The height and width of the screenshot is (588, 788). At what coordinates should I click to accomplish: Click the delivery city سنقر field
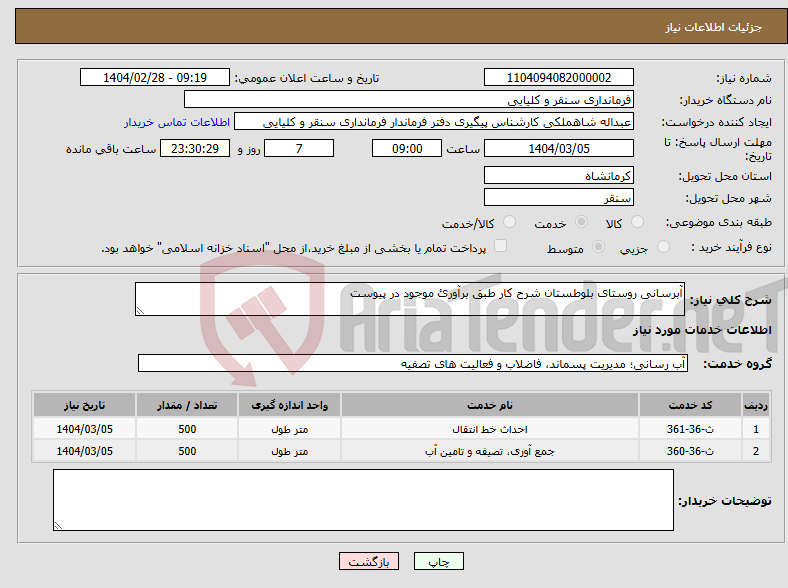(558, 197)
